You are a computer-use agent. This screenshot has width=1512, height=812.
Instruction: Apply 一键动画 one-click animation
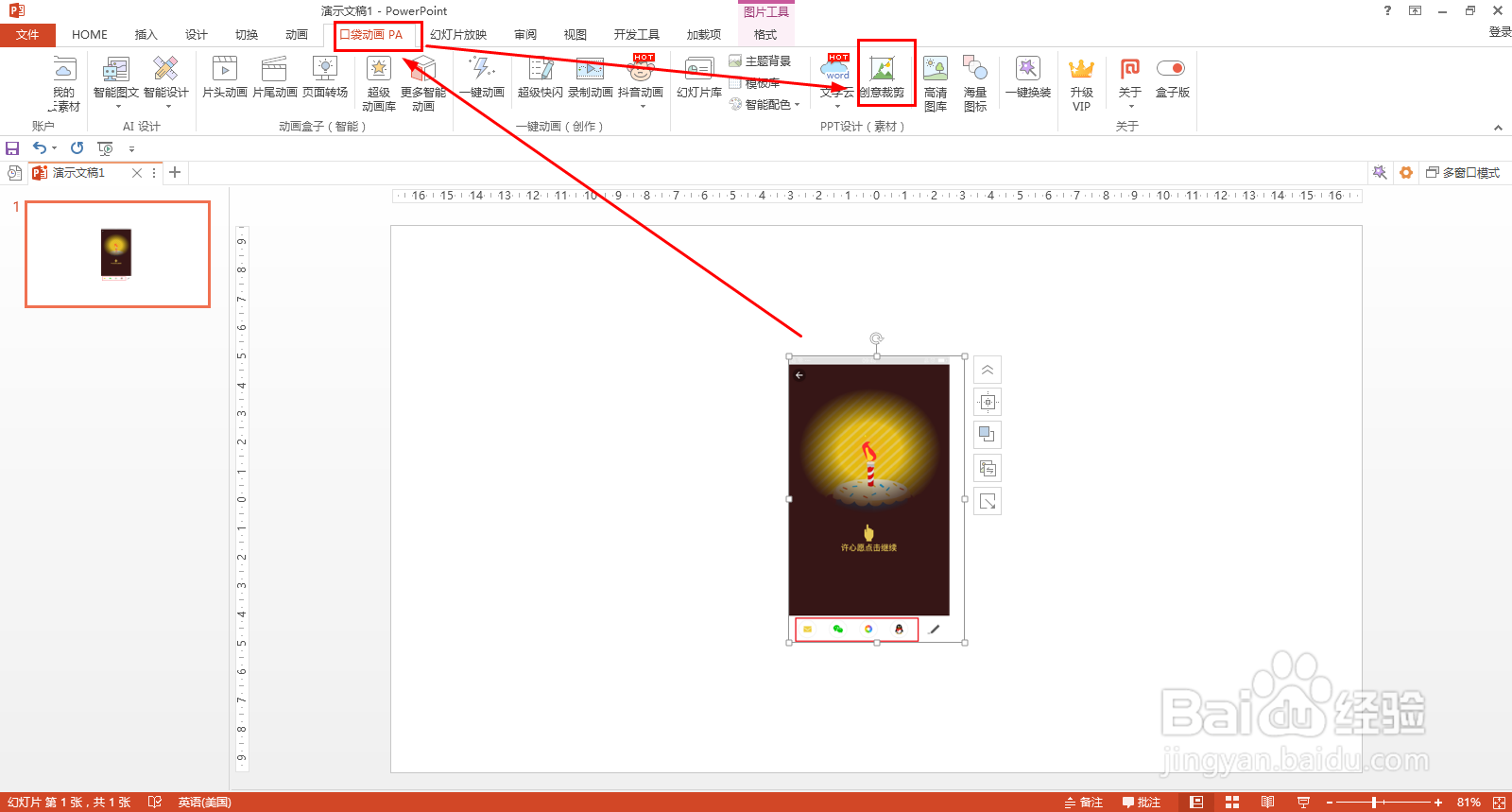pos(482,78)
